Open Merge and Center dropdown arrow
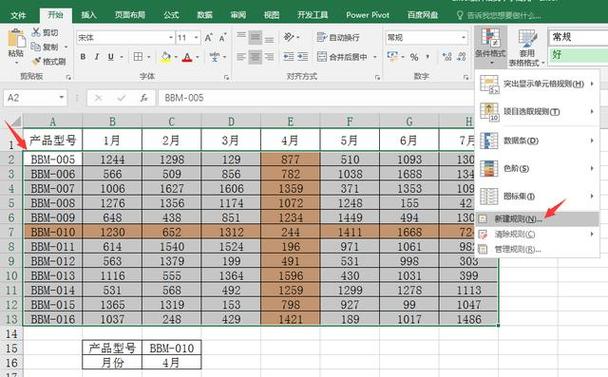 [375, 57]
